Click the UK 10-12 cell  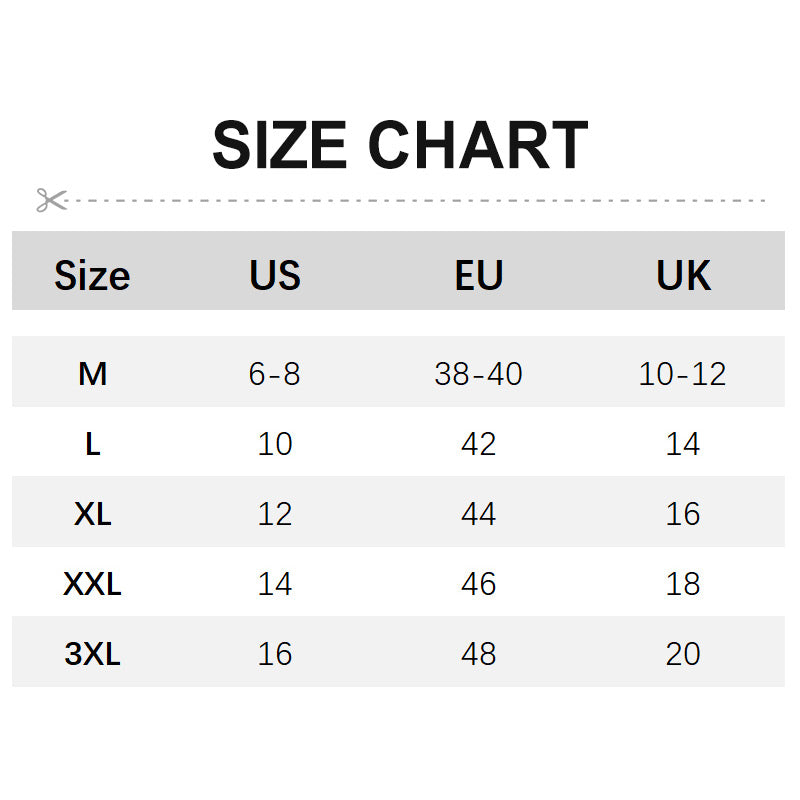[683, 374]
